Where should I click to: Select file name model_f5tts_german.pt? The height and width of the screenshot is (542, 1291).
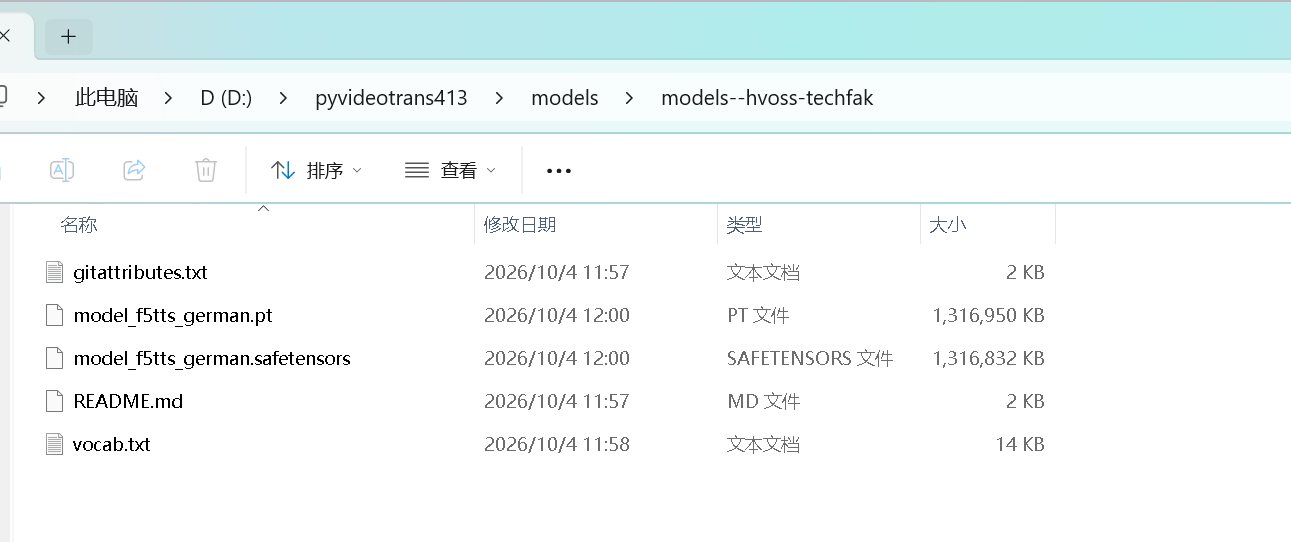click(x=173, y=315)
